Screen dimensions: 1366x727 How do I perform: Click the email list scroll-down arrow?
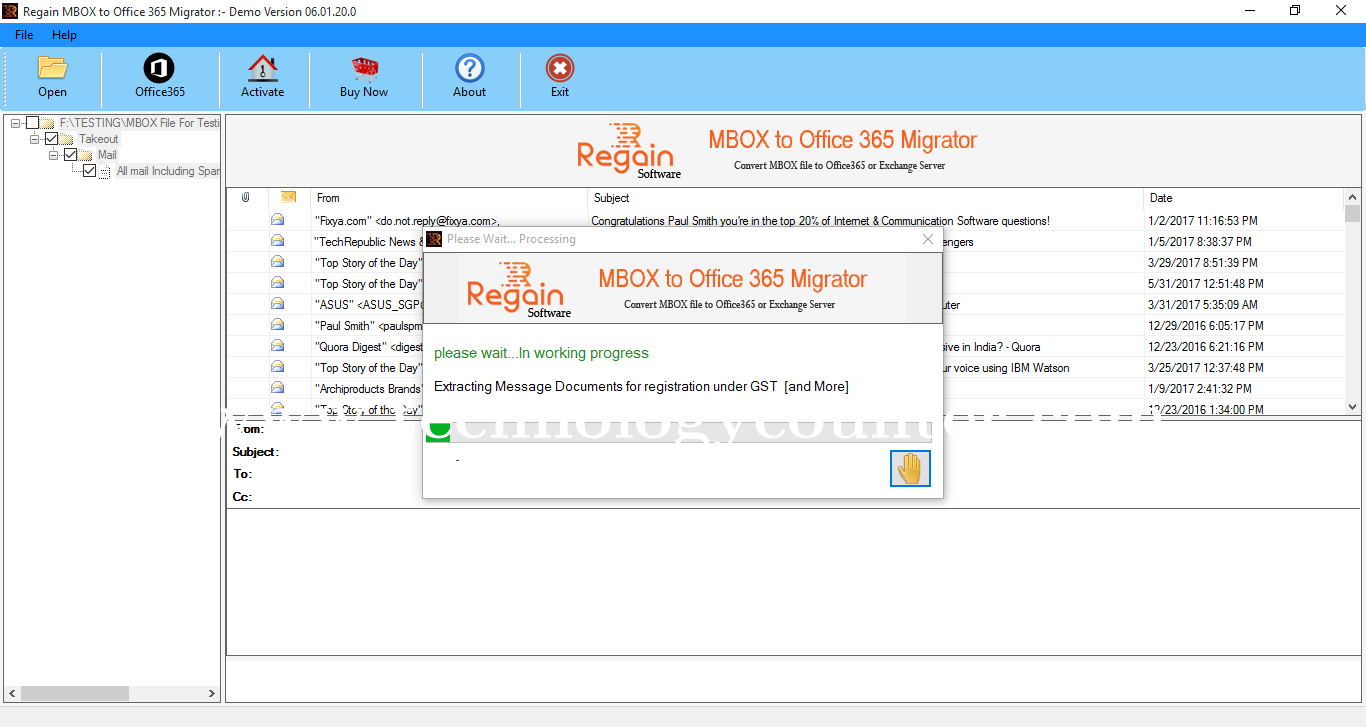(x=1353, y=407)
